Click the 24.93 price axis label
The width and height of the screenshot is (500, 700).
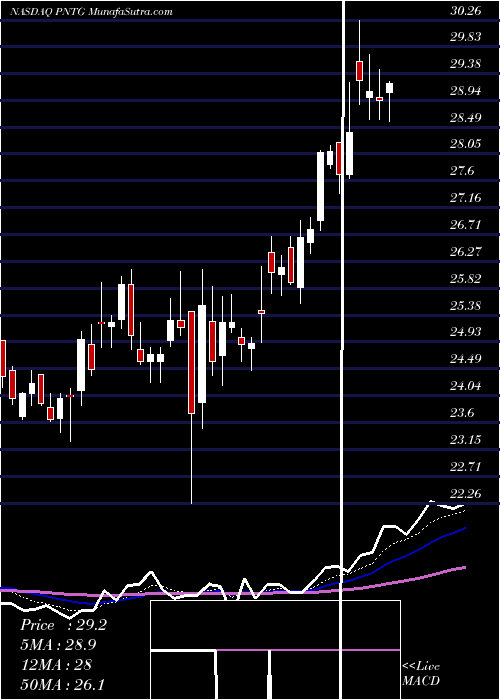(x=466, y=331)
